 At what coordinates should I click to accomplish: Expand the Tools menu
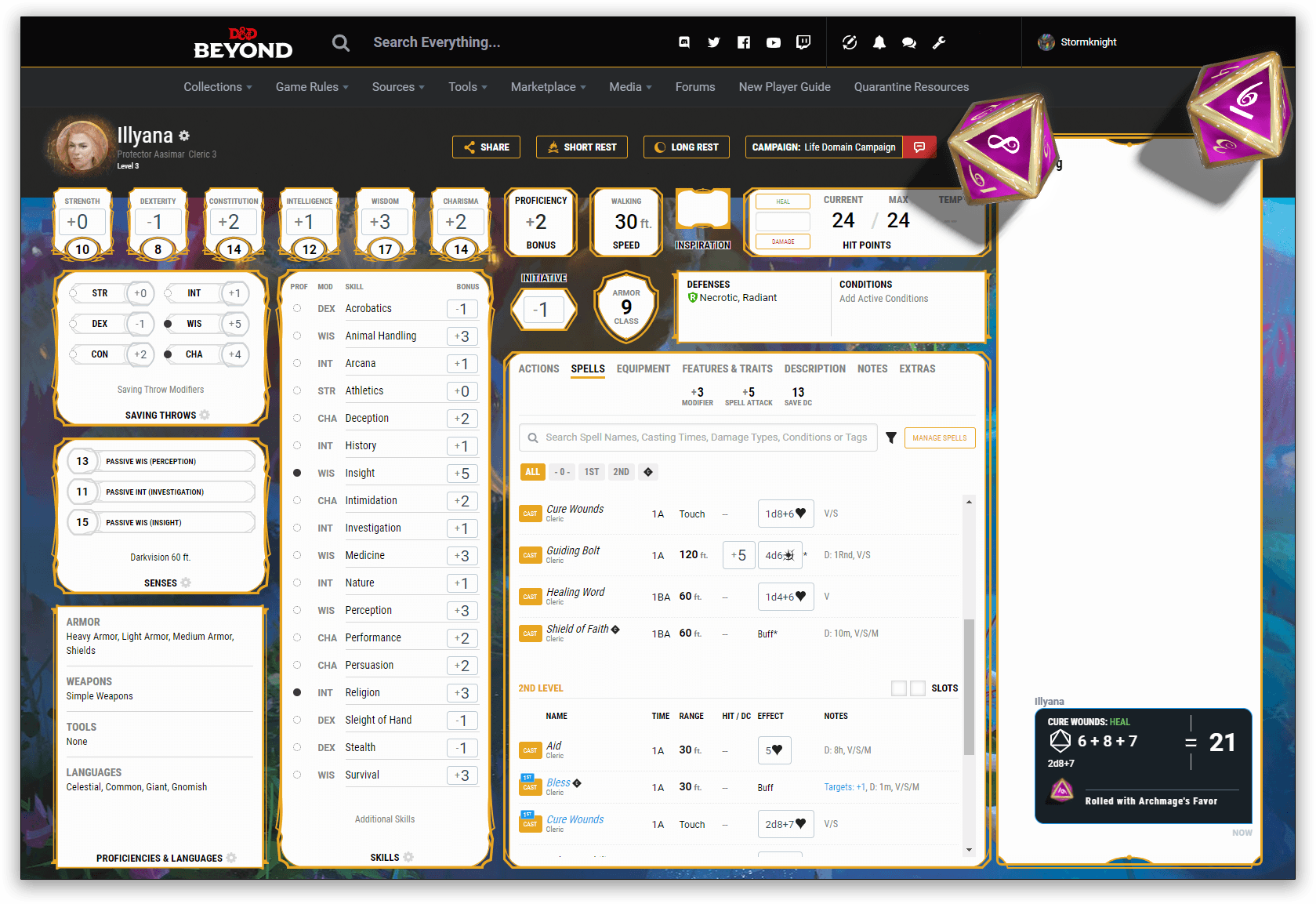pyautogui.click(x=468, y=87)
